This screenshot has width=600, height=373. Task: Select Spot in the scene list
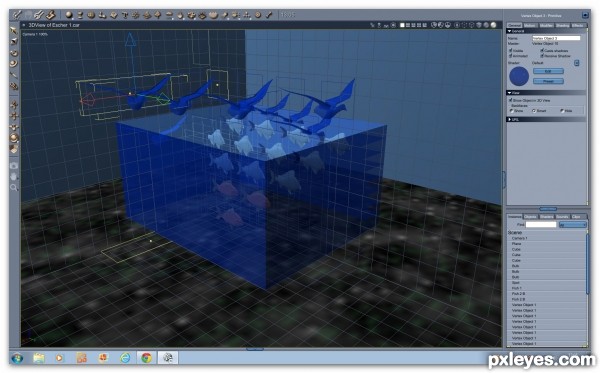515,283
